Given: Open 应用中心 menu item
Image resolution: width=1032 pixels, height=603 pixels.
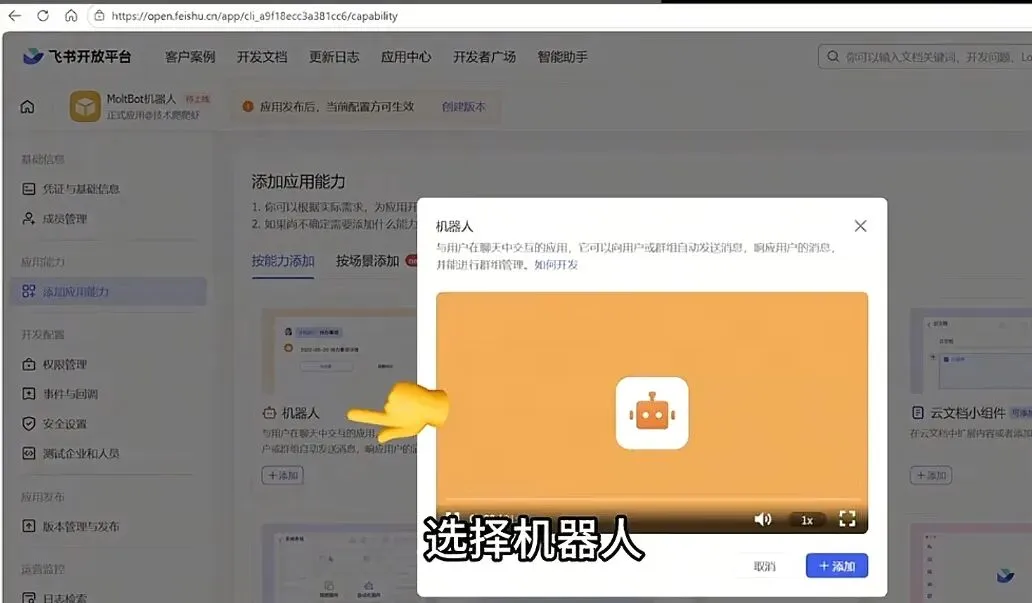Looking at the screenshot, I should point(406,57).
